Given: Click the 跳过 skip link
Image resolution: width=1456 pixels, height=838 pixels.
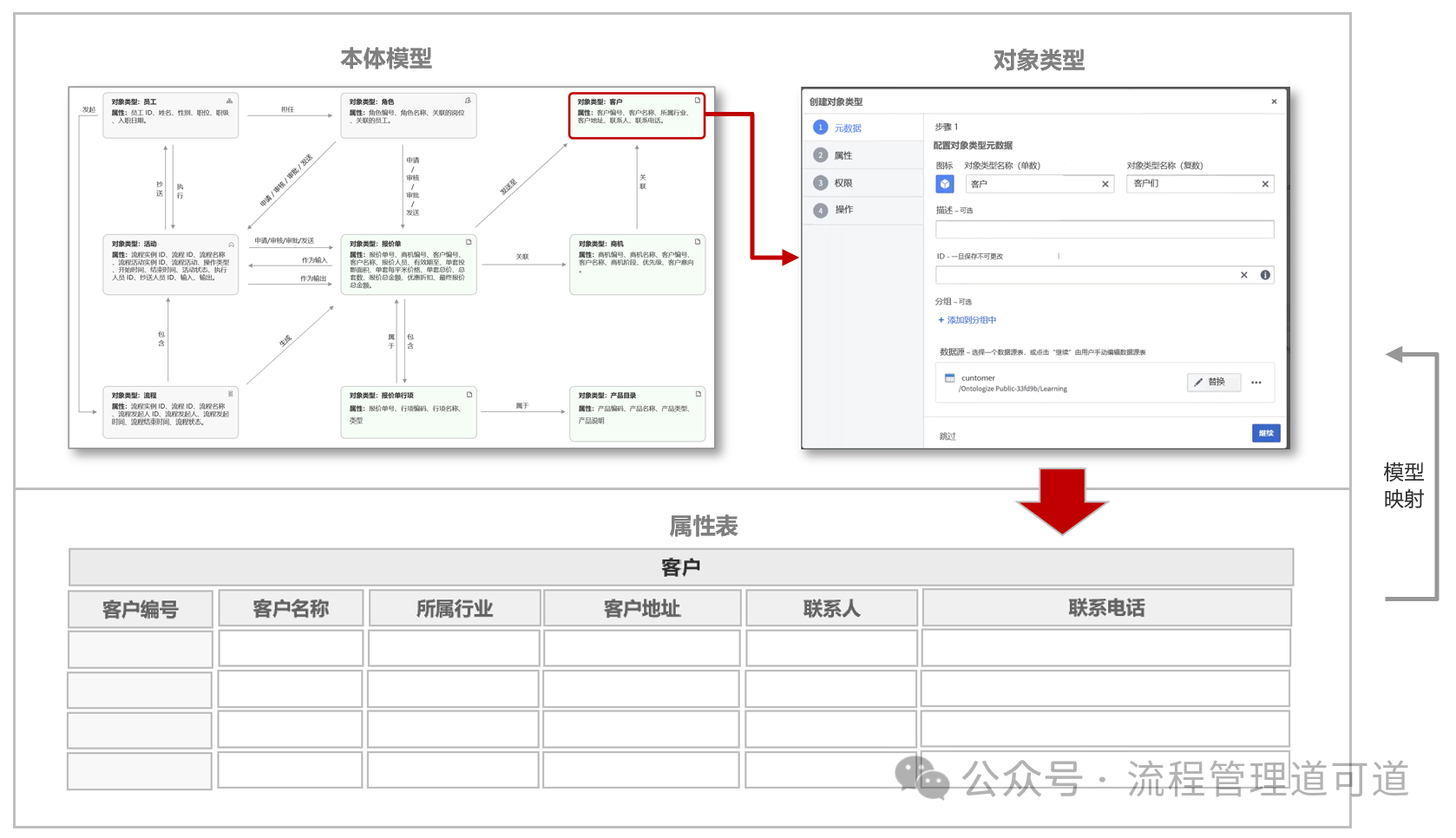Looking at the screenshot, I should [948, 436].
